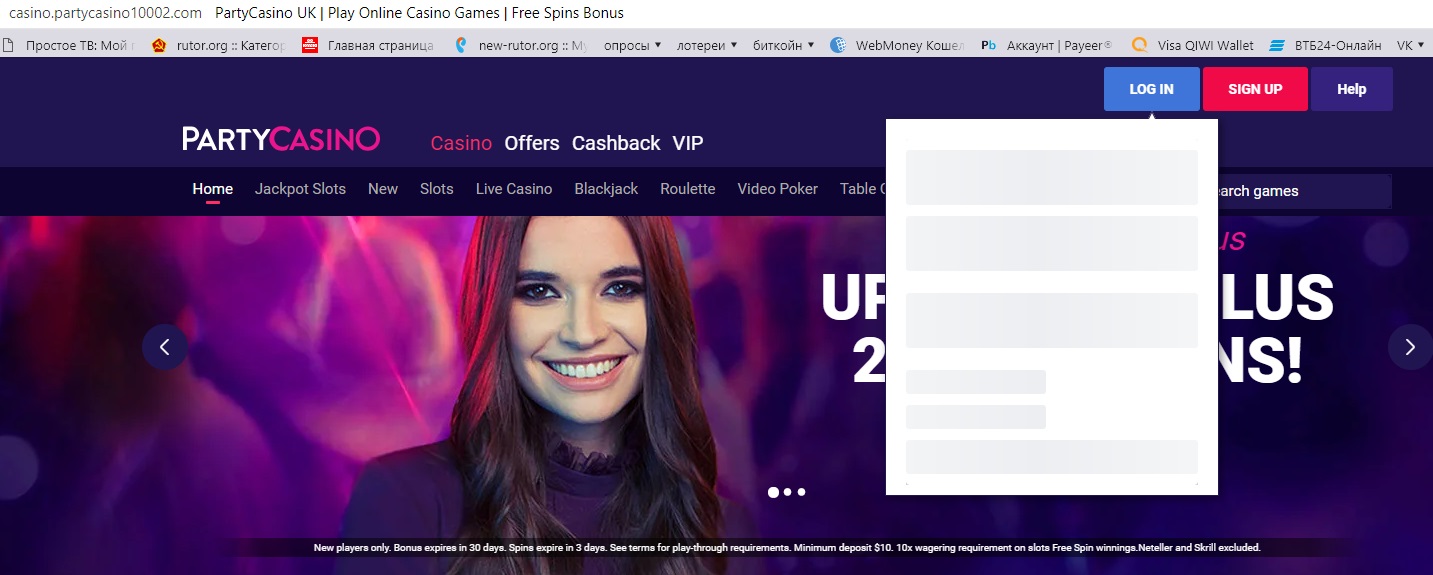This screenshot has height=575, width=1433.
Task: Click the bonus terms disclaimer text
Action: 787,548
